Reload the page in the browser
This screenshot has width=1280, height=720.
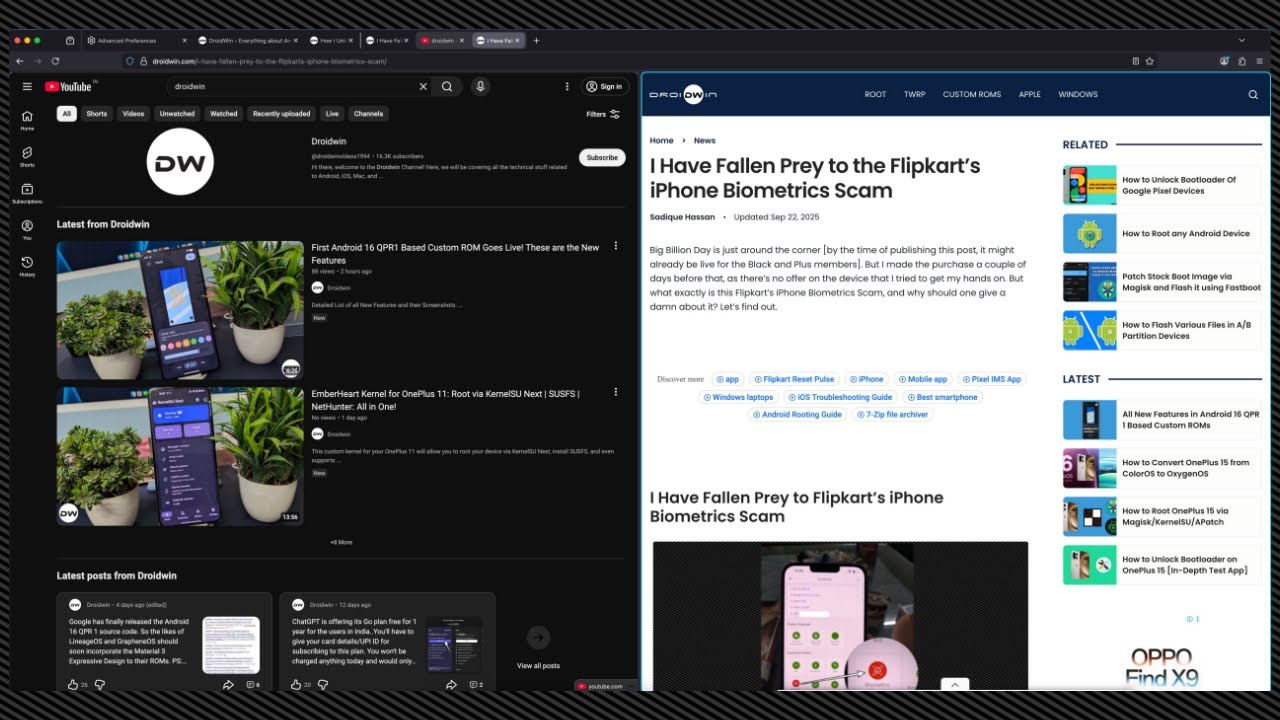(55, 61)
